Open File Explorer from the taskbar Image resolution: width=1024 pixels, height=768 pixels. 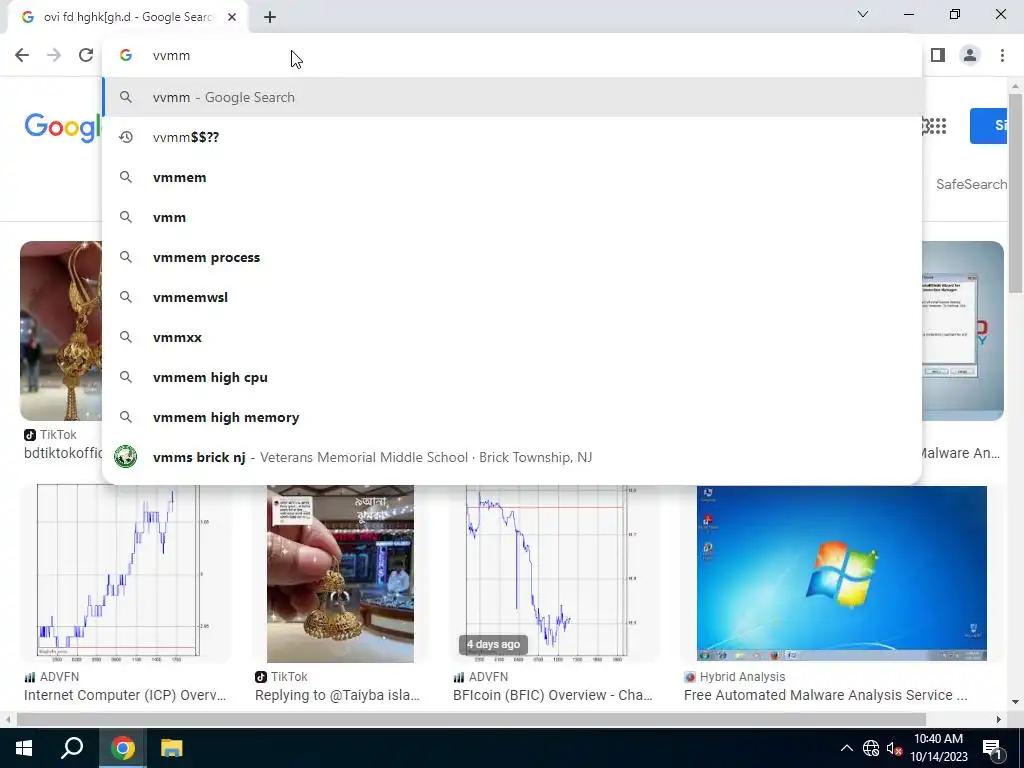172,748
